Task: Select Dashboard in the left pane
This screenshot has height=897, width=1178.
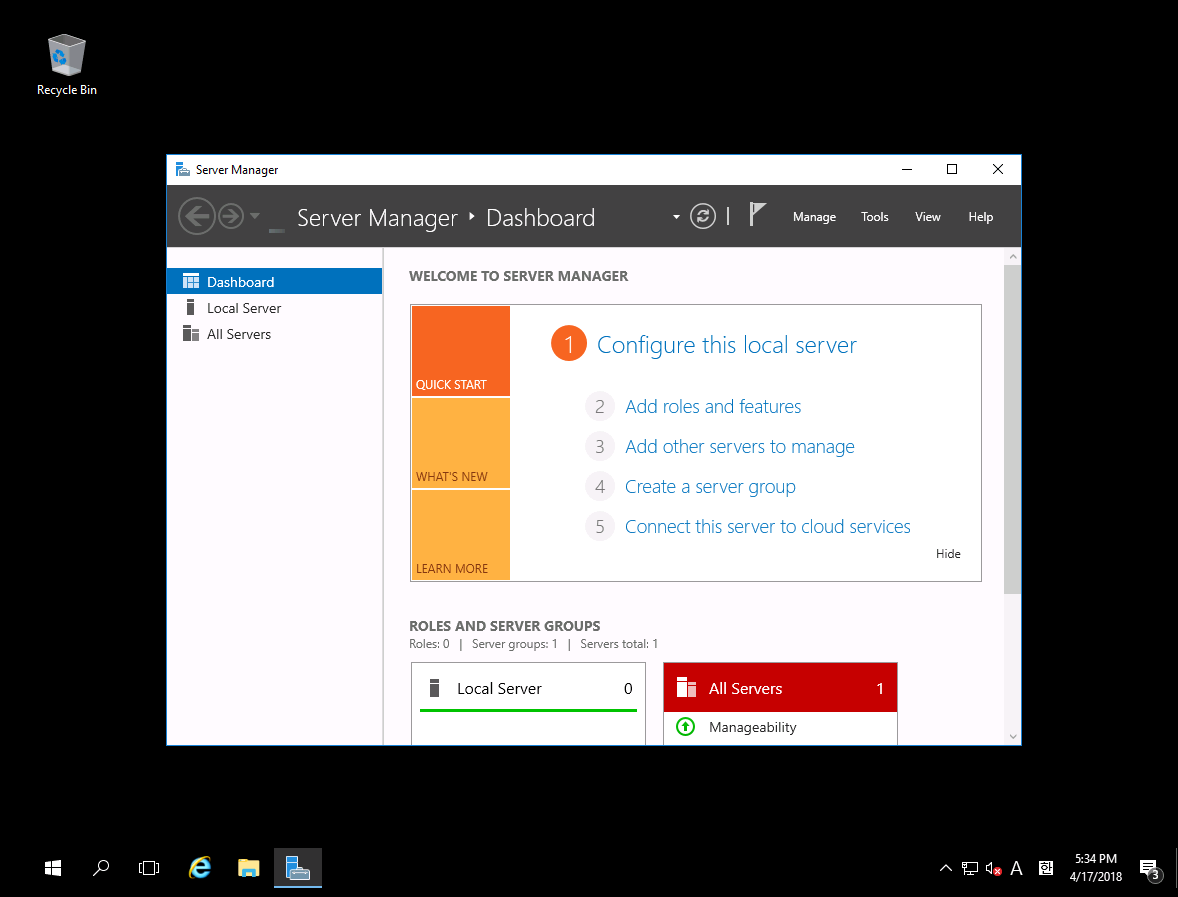Action: (274, 282)
